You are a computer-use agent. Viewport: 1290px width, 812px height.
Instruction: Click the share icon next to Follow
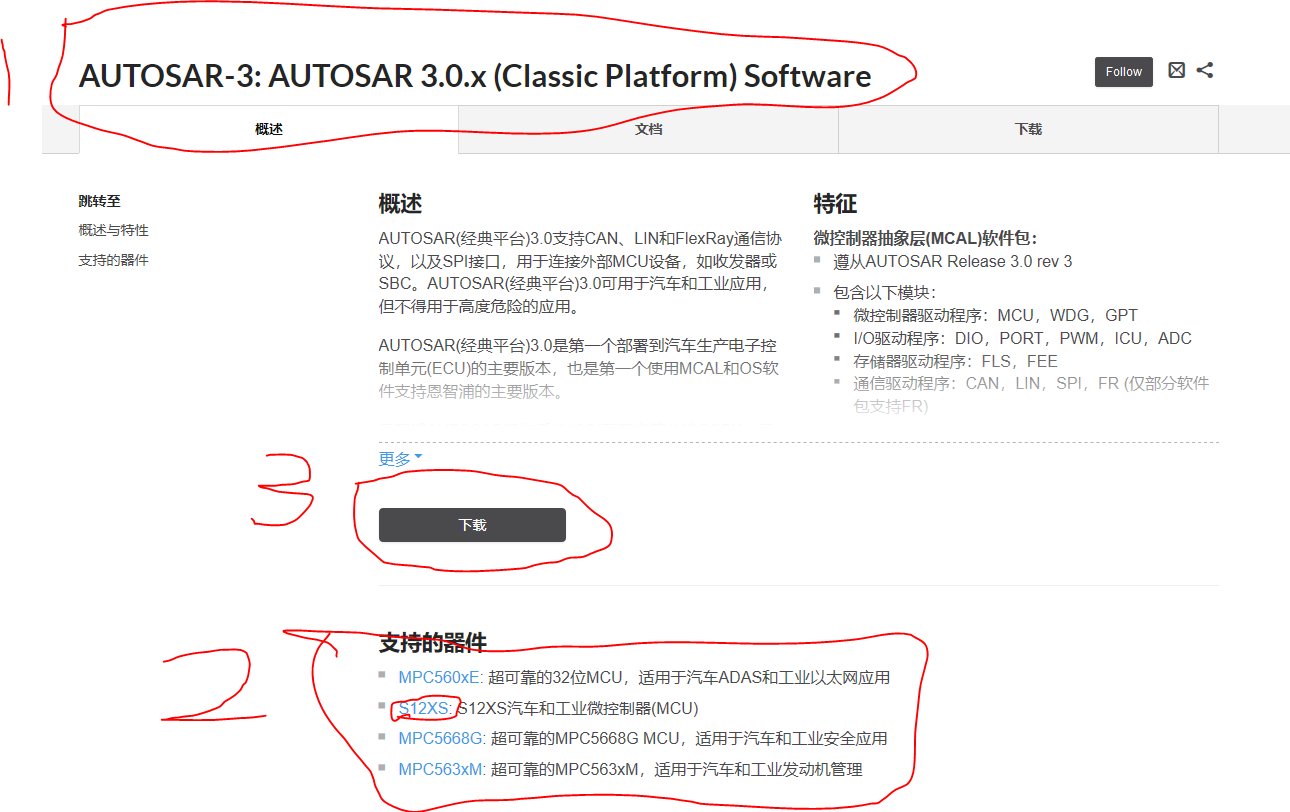tap(1205, 70)
